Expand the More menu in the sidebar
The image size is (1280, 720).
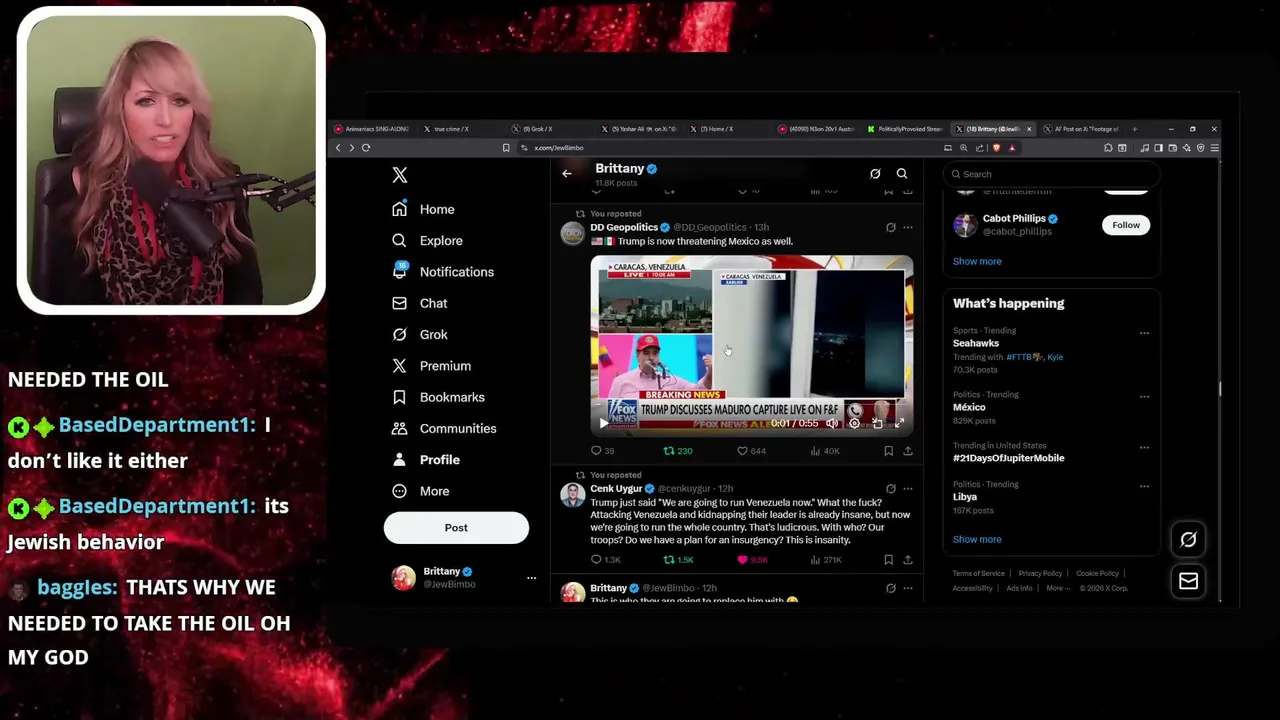pos(421,491)
